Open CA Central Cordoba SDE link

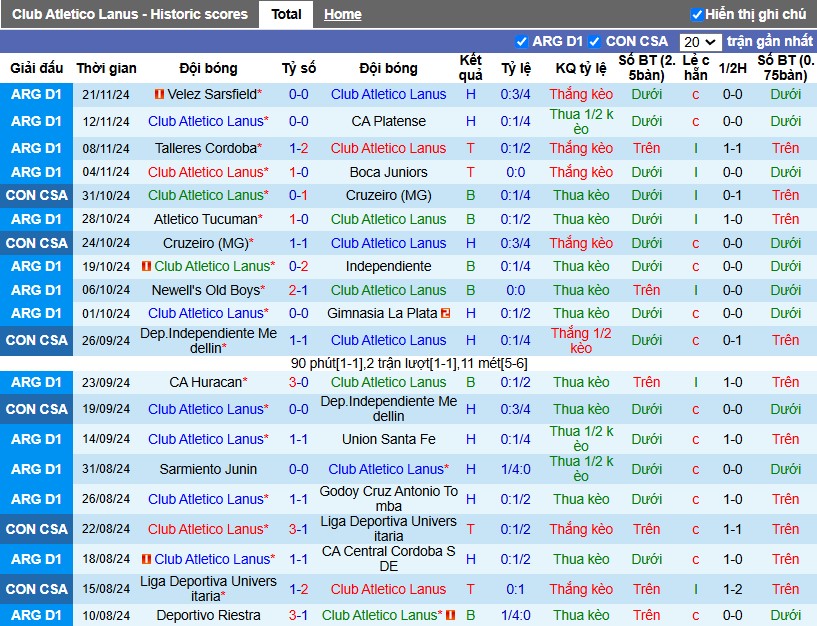click(x=388, y=559)
